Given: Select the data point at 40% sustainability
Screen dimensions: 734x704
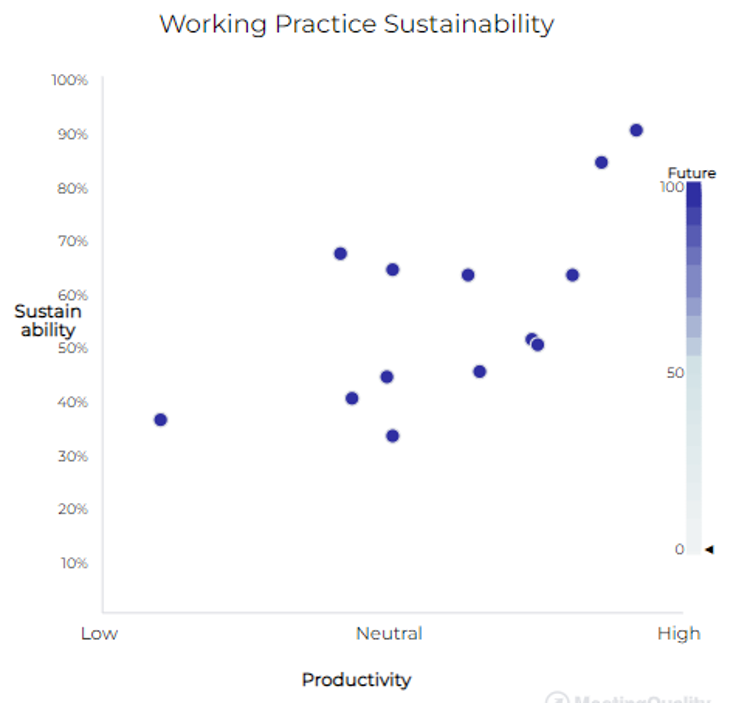Looking at the screenshot, I should pos(352,398).
